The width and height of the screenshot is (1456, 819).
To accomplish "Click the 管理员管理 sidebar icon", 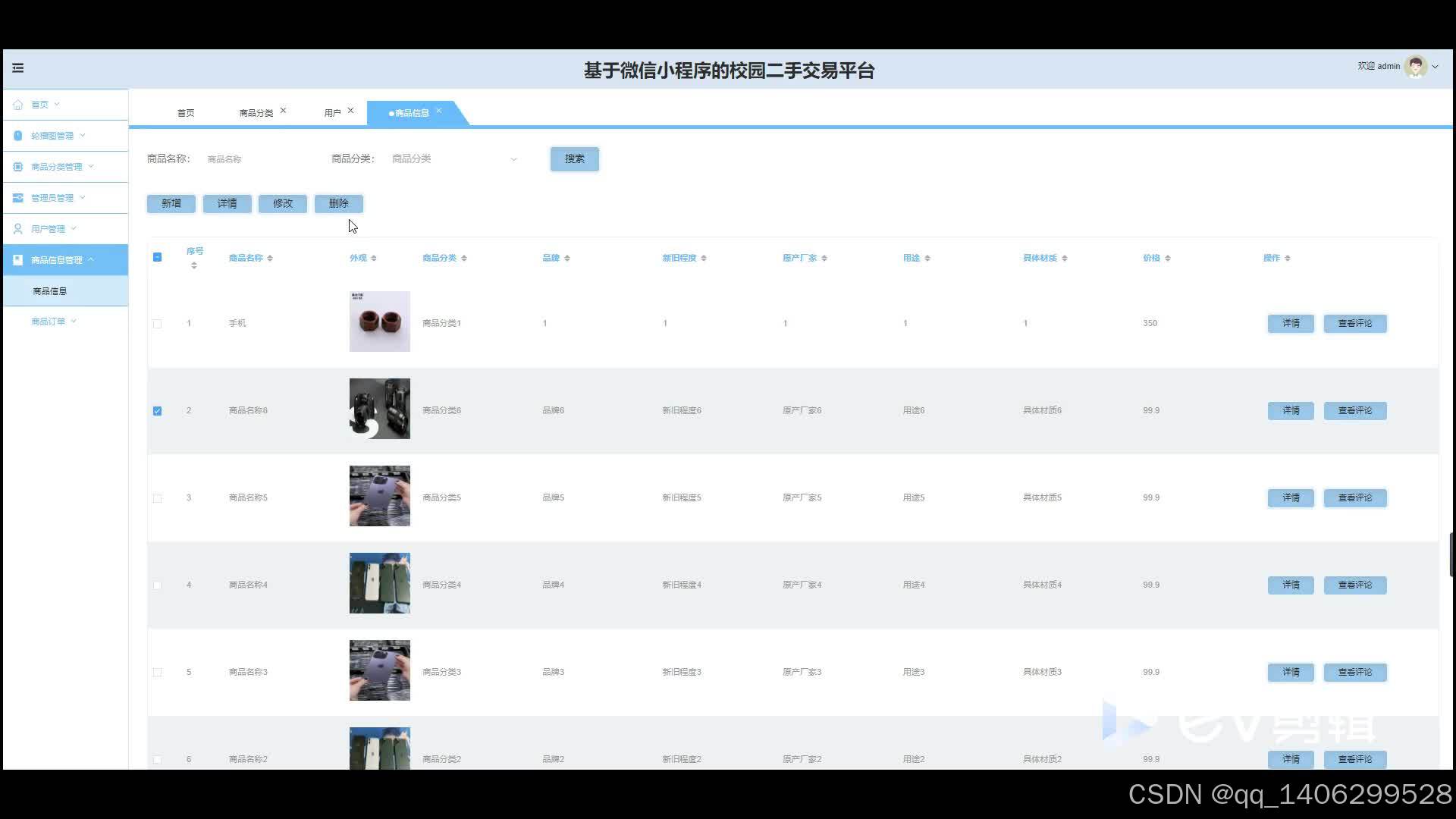I will coord(18,198).
